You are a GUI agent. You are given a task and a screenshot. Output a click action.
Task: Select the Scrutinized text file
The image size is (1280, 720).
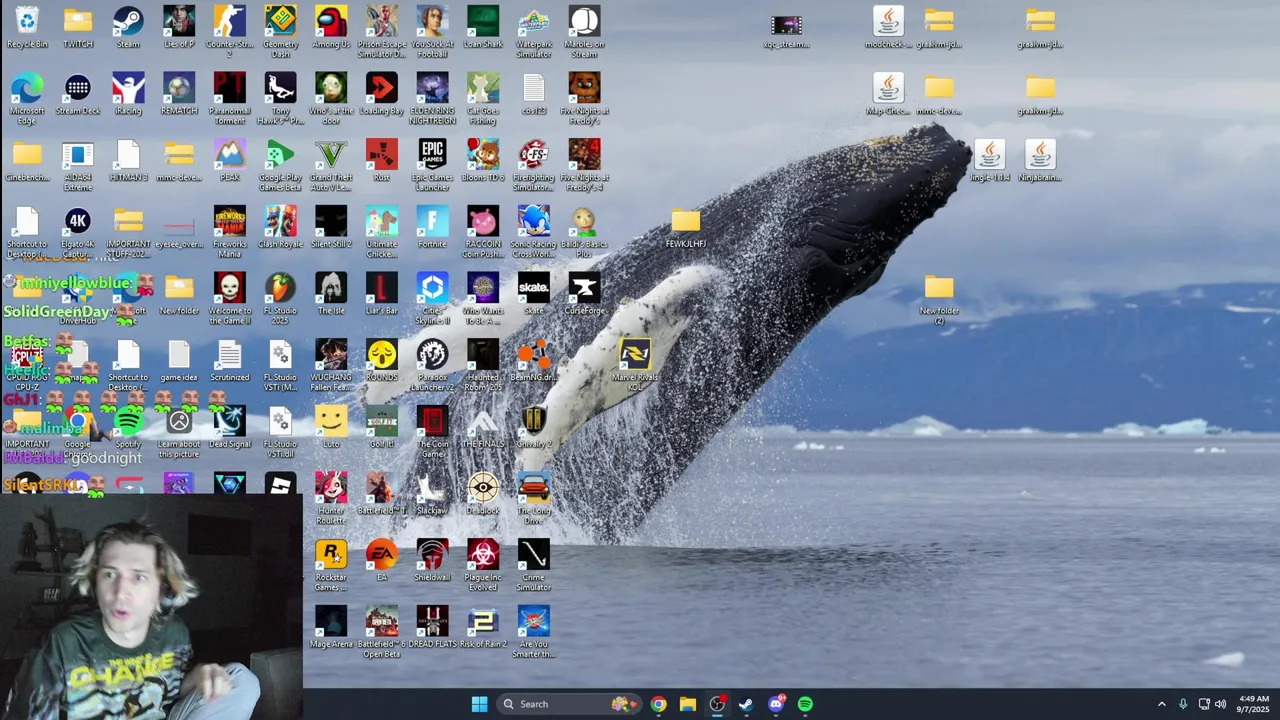pos(230,361)
